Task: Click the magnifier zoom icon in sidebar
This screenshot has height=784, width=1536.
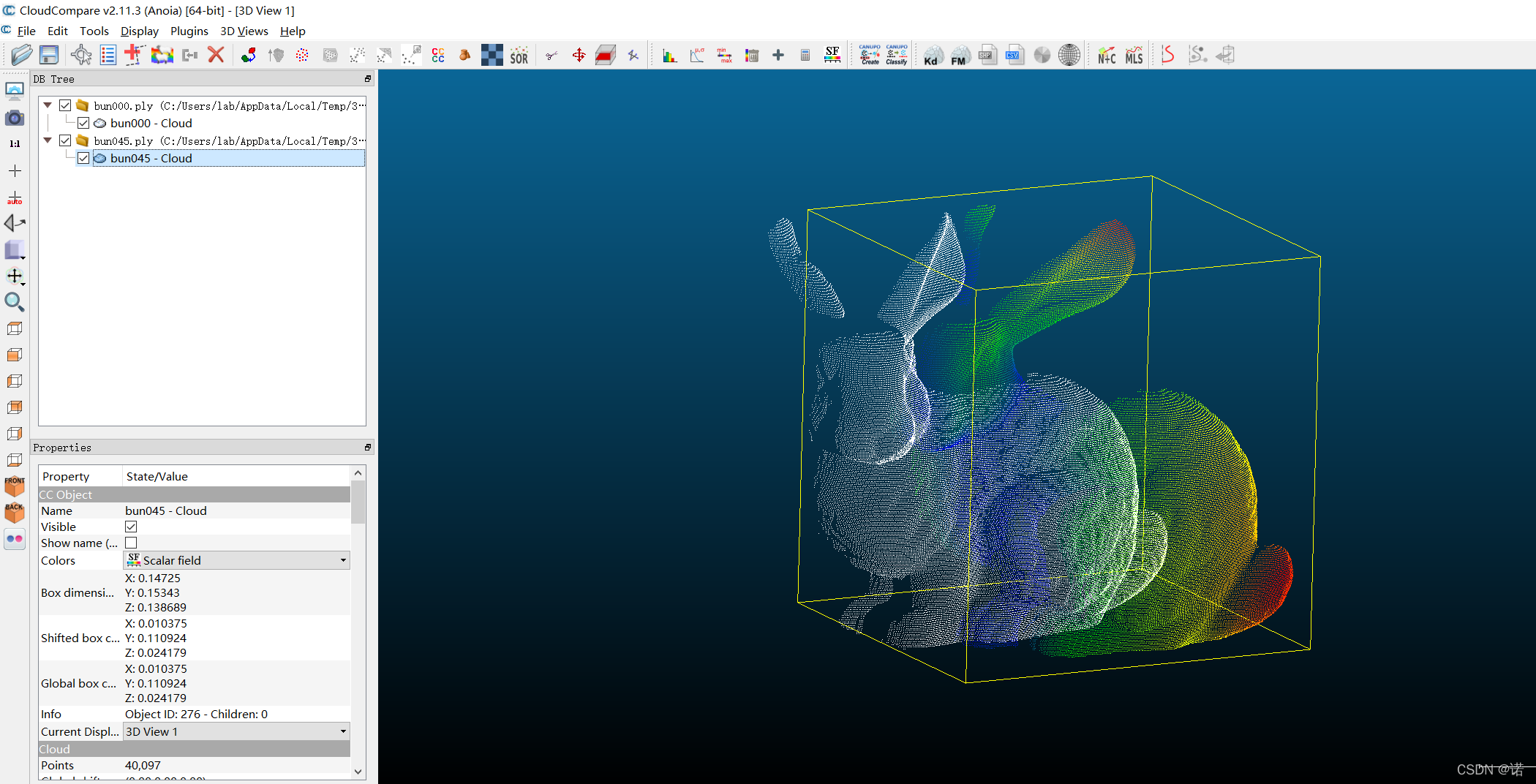Action: point(15,302)
